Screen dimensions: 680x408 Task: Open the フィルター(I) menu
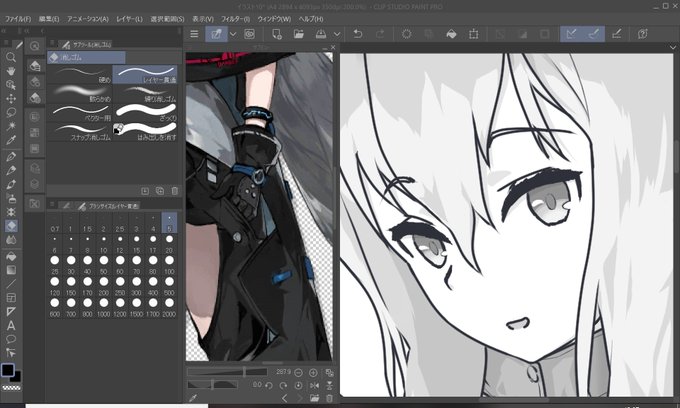coord(235,19)
